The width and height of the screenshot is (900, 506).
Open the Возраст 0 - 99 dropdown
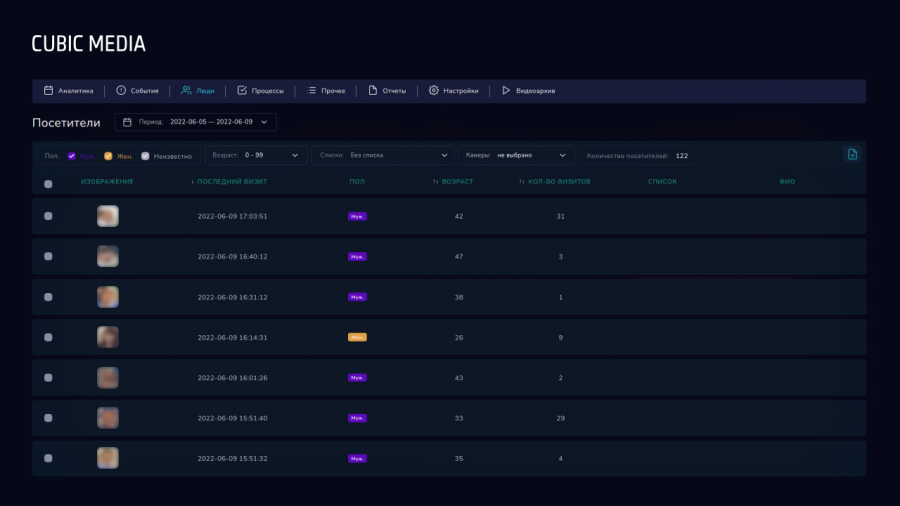click(256, 156)
